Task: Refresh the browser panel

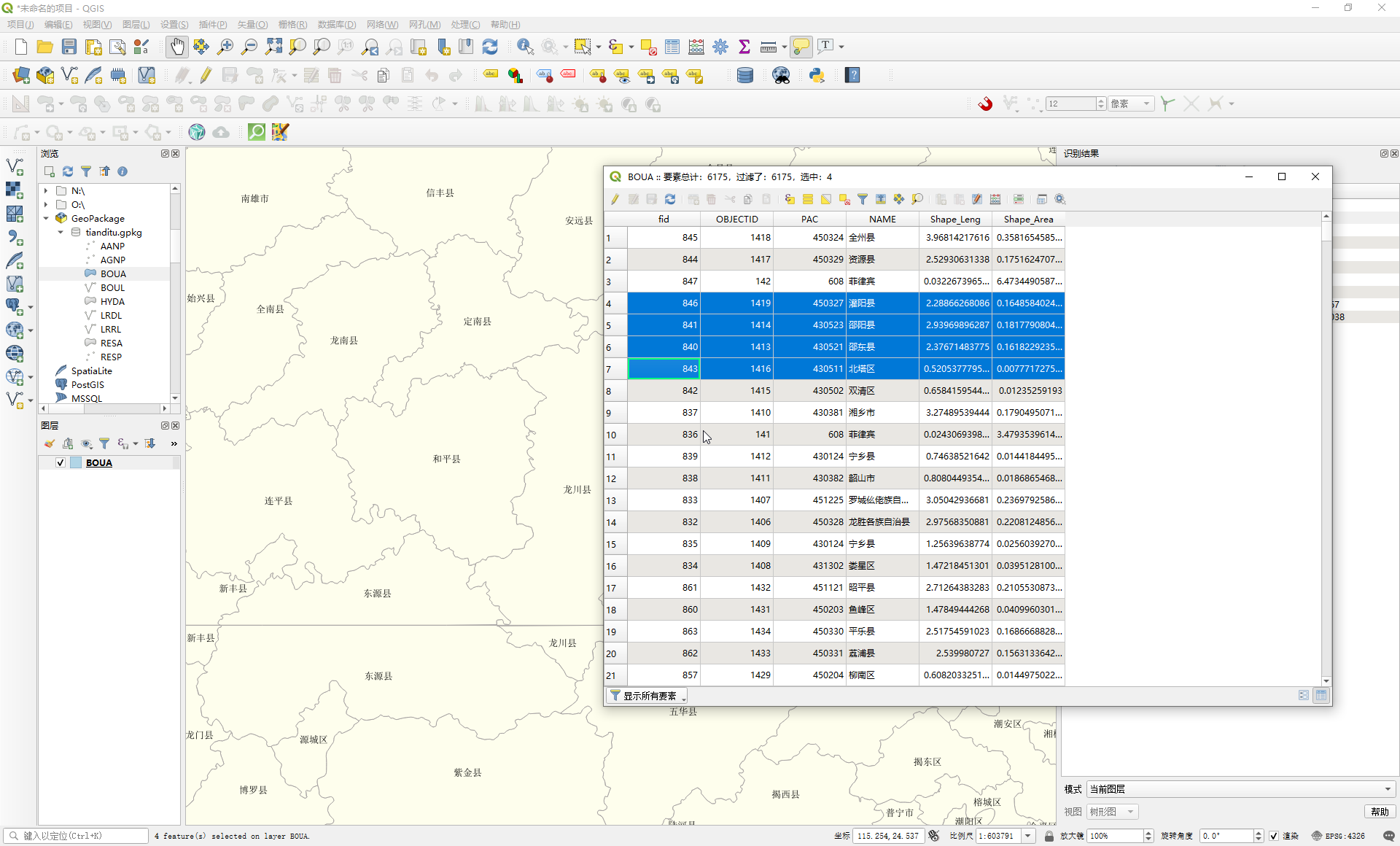Action: tap(68, 171)
